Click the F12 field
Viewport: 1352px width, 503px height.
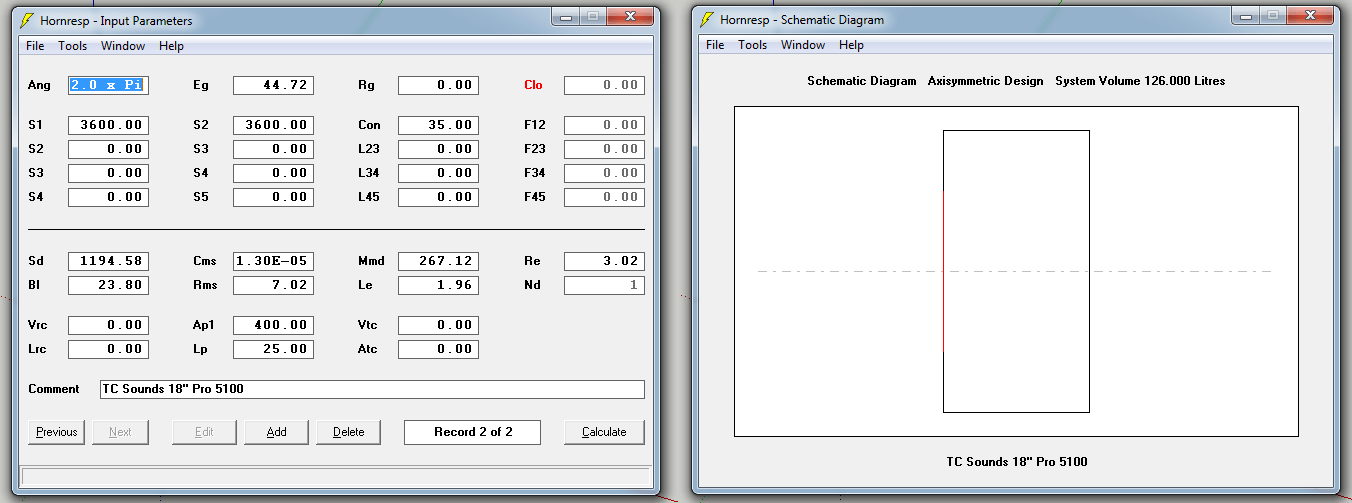tap(604, 125)
